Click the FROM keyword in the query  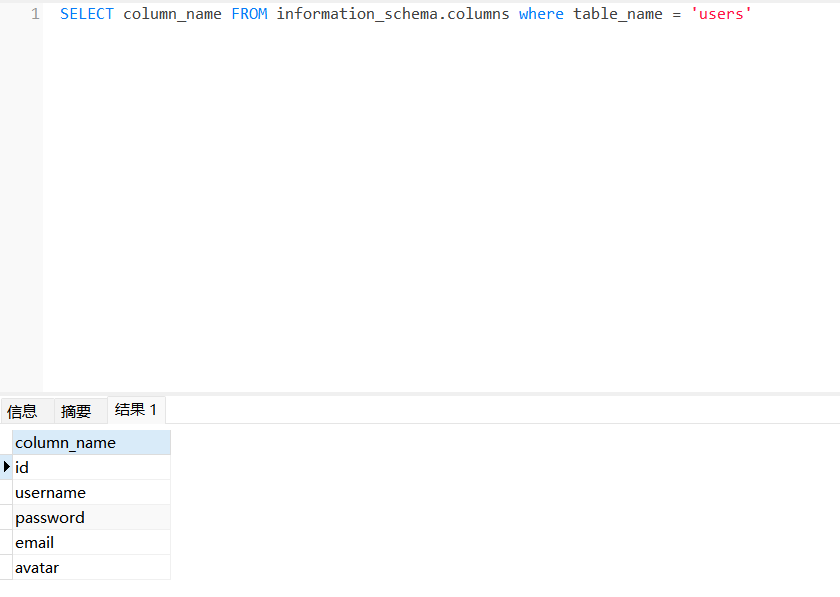point(249,14)
